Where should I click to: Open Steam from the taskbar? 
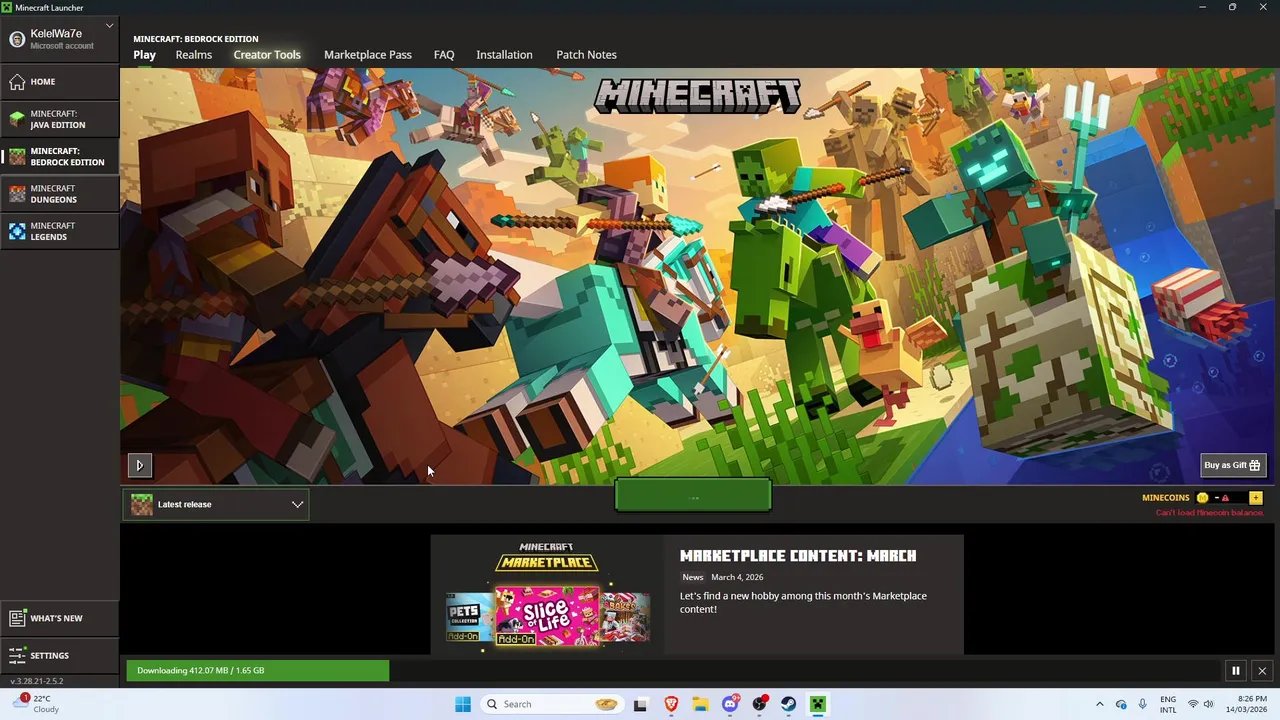click(x=789, y=704)
